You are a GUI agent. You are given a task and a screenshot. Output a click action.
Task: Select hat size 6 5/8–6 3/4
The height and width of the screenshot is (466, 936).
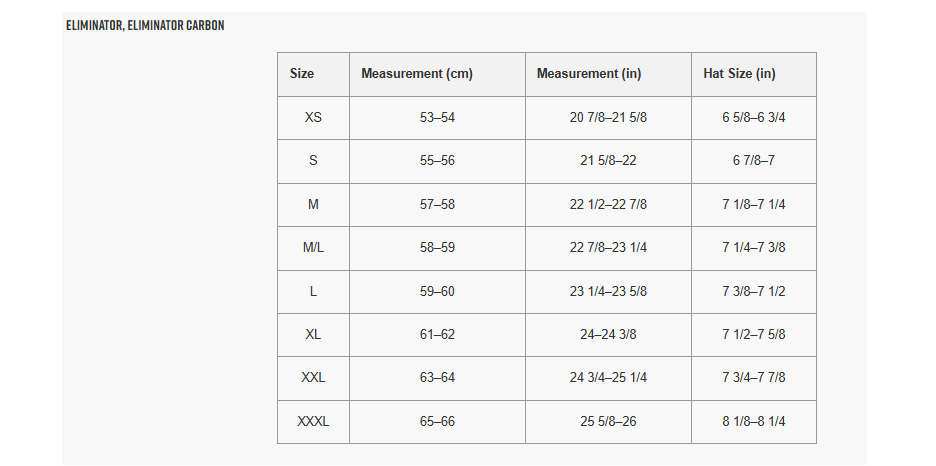point(754,118)
